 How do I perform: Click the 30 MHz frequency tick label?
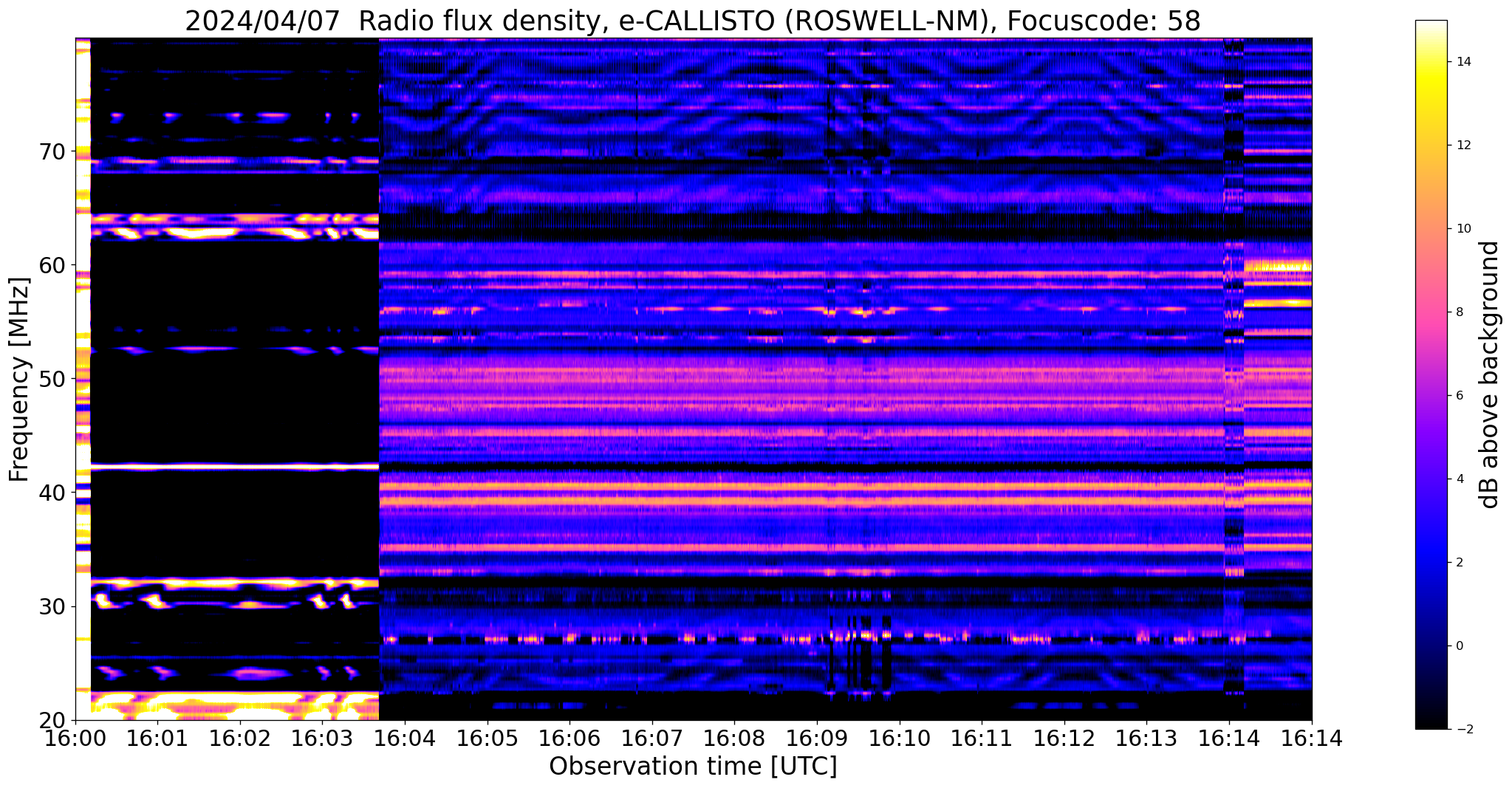click(53, 607)
